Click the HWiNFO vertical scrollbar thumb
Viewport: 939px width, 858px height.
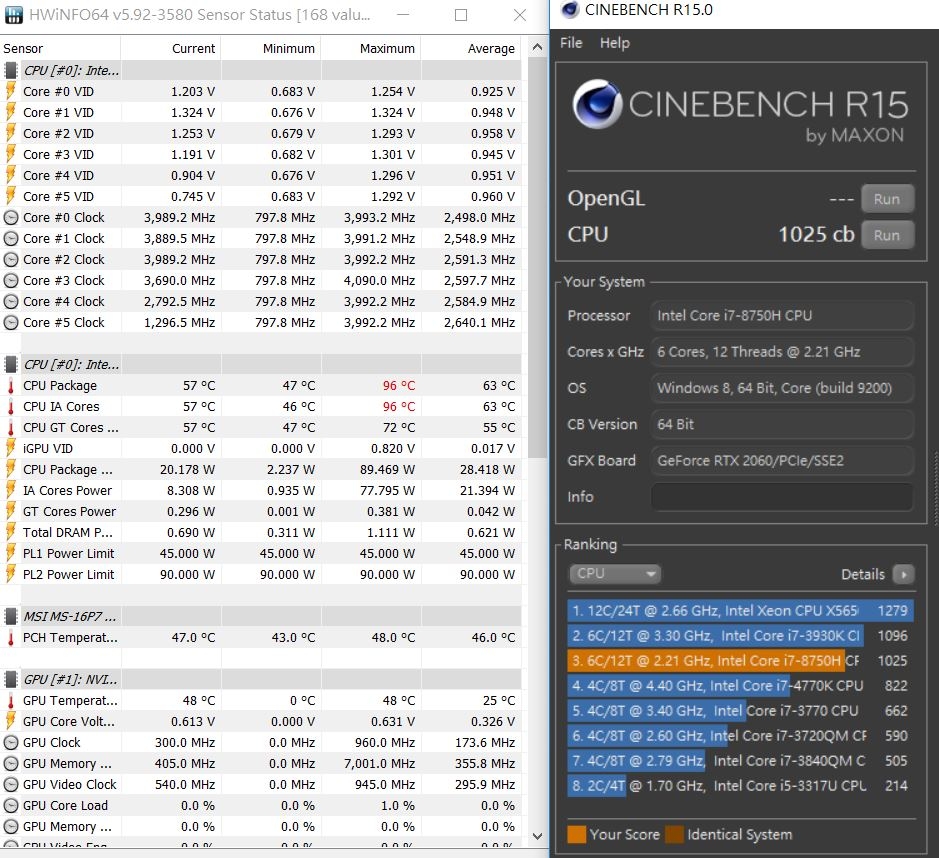(x=537, y=256)
